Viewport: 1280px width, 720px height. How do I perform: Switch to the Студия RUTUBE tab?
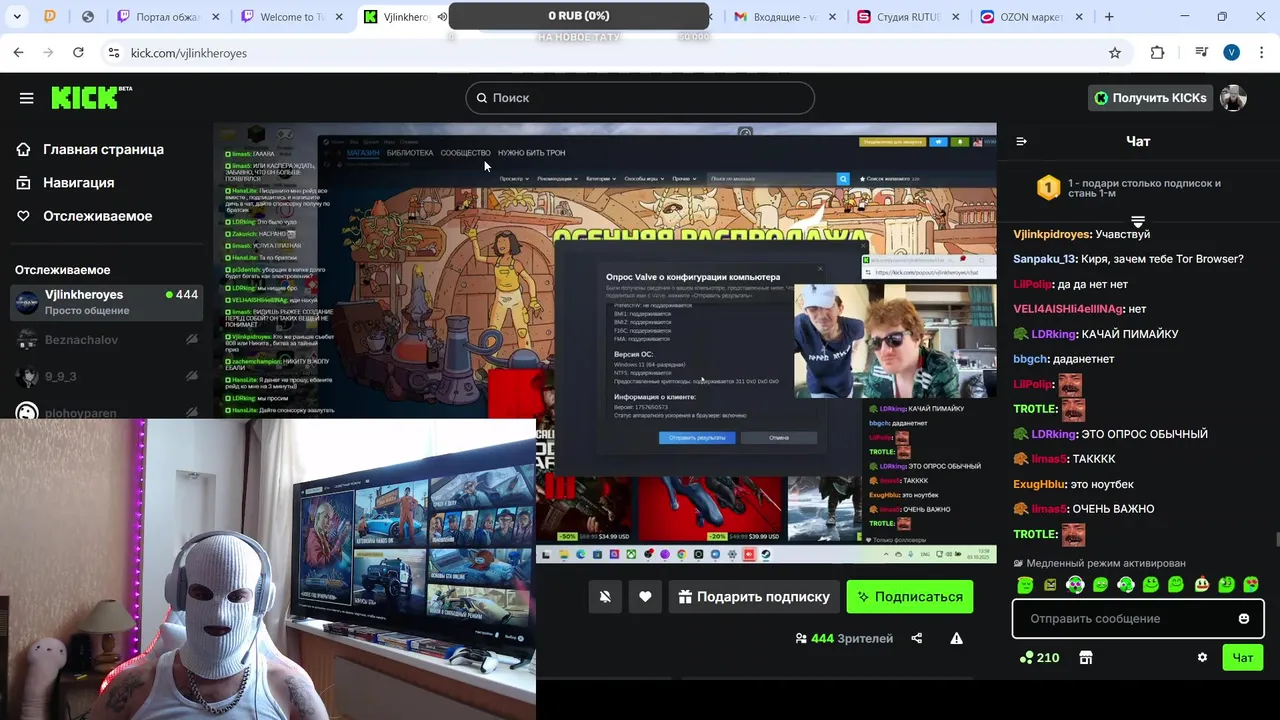coord(909,17)
